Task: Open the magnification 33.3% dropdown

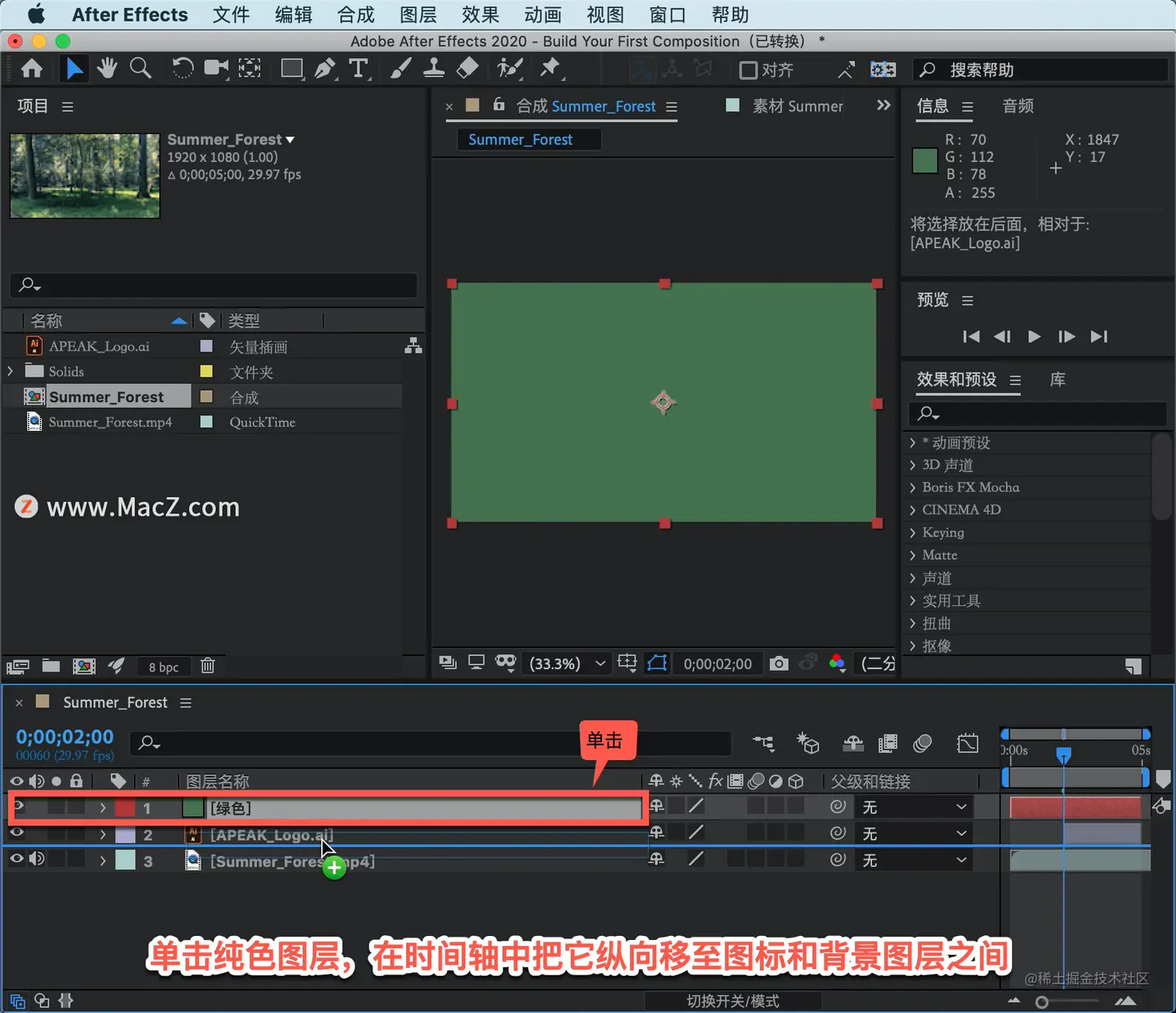Action: click(x=567, y=664)
